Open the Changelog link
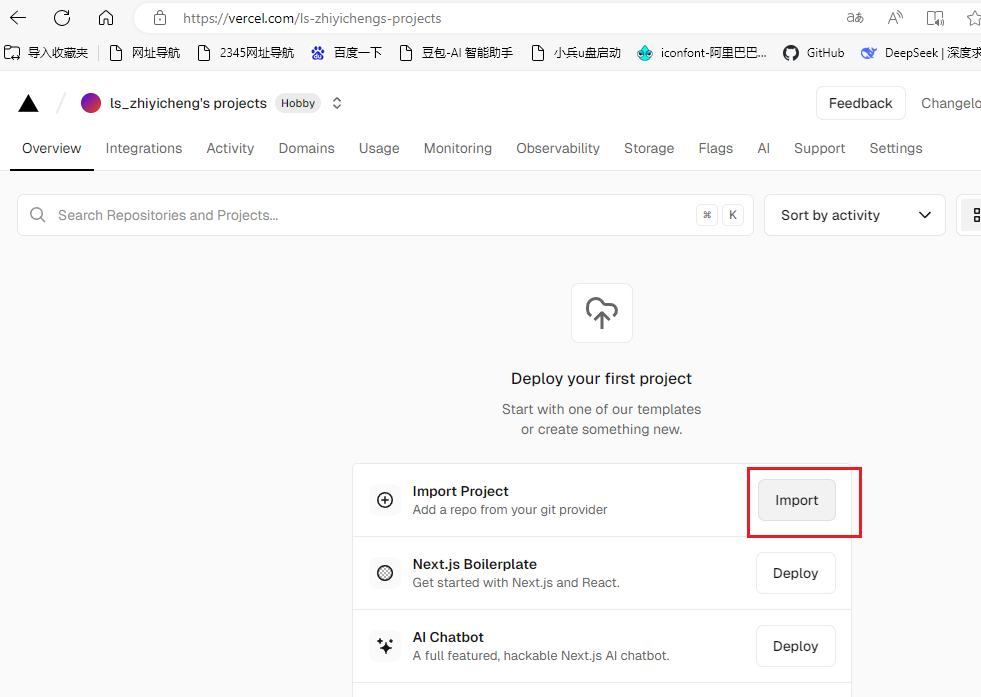This screenshot has height=697, width=981. pyautogui.click(x=950, y=103)
